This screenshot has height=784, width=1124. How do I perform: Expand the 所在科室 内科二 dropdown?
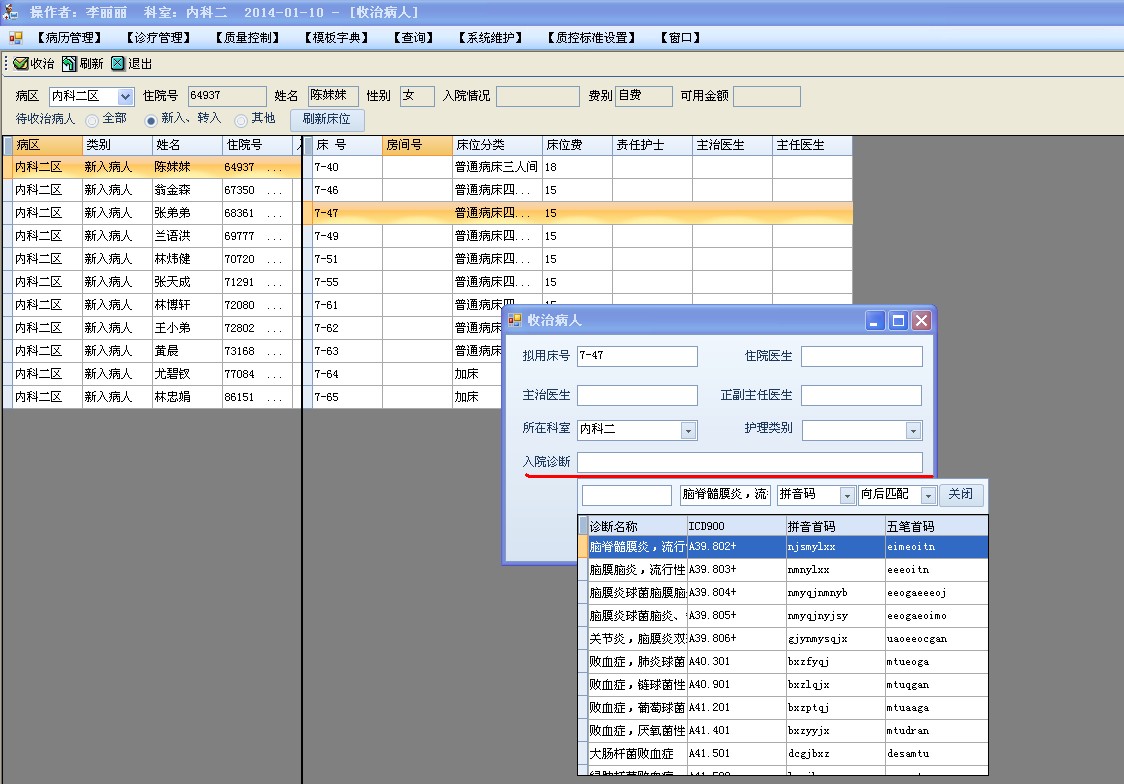(688, 430)
